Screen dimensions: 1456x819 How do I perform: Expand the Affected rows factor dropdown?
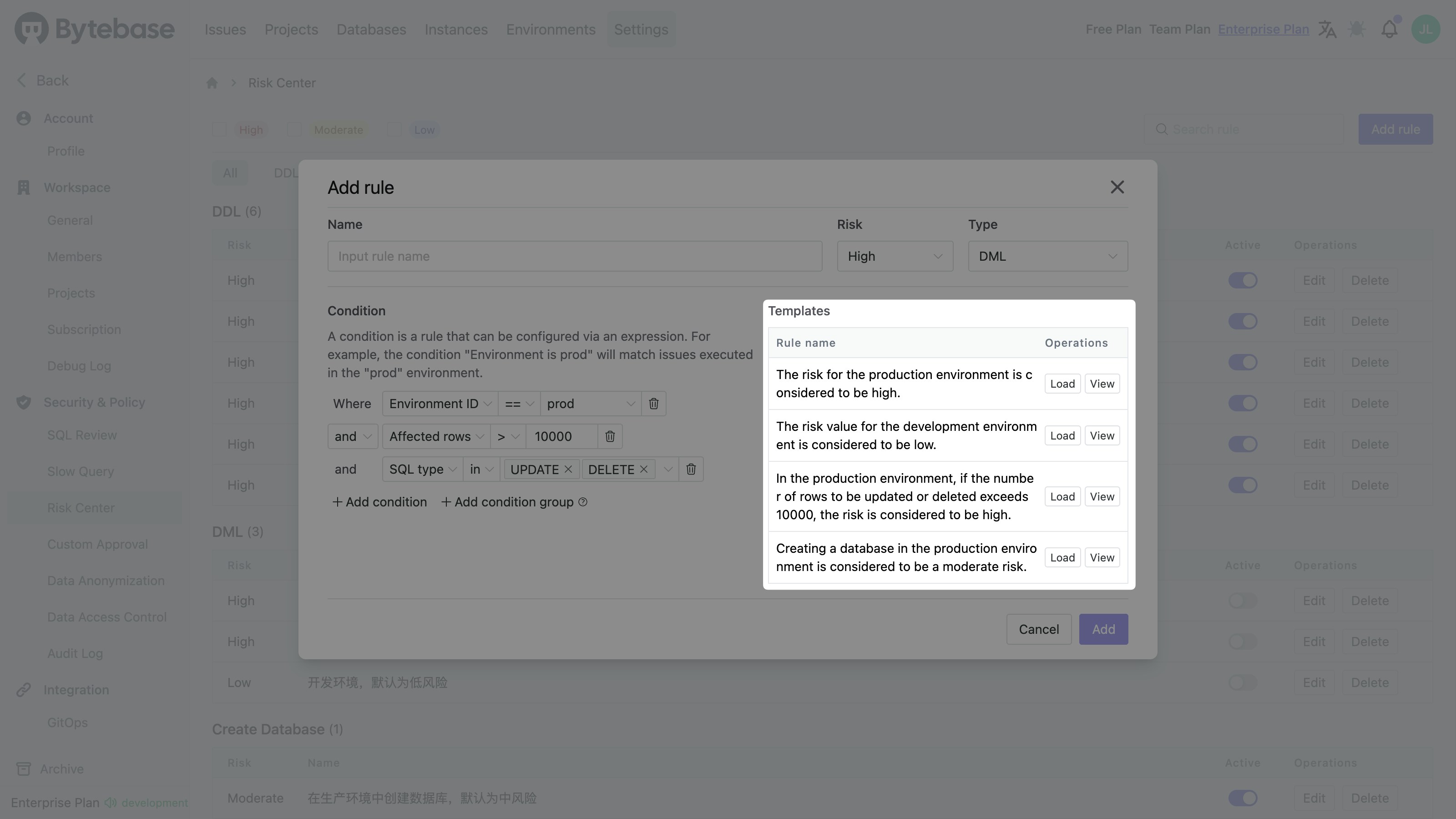tap(436, 436)
